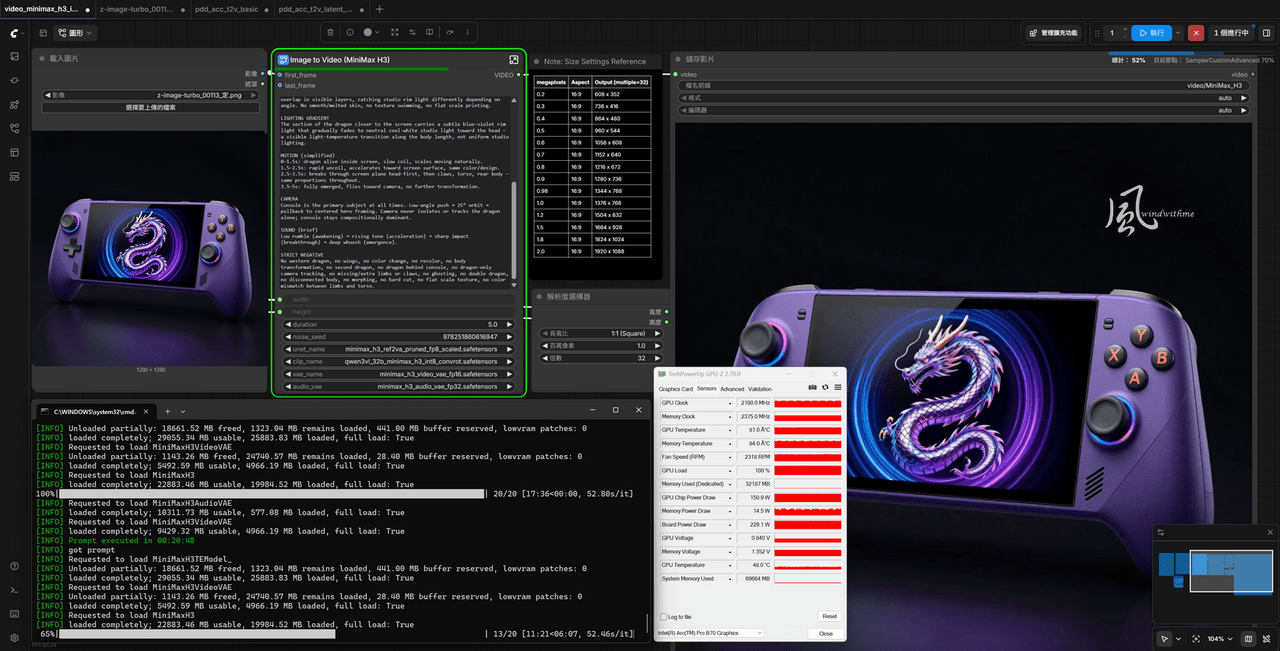Toggle collapse dot of 載入圖片 node
Screen dimensions: 1280x651
pyautogui.click(x=42, y=59)
